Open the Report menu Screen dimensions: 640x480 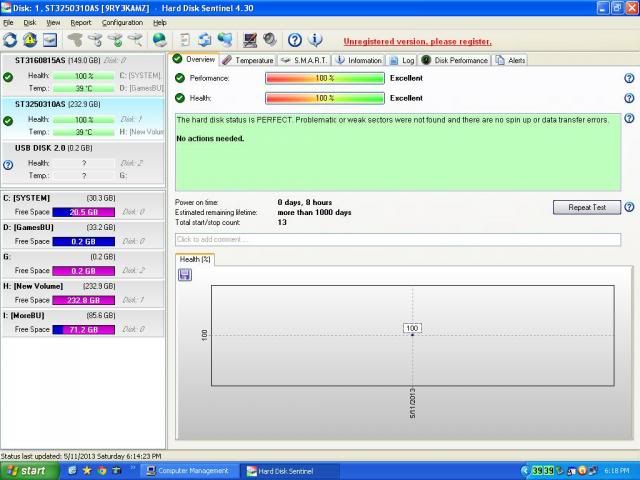[x=81, y=22]
